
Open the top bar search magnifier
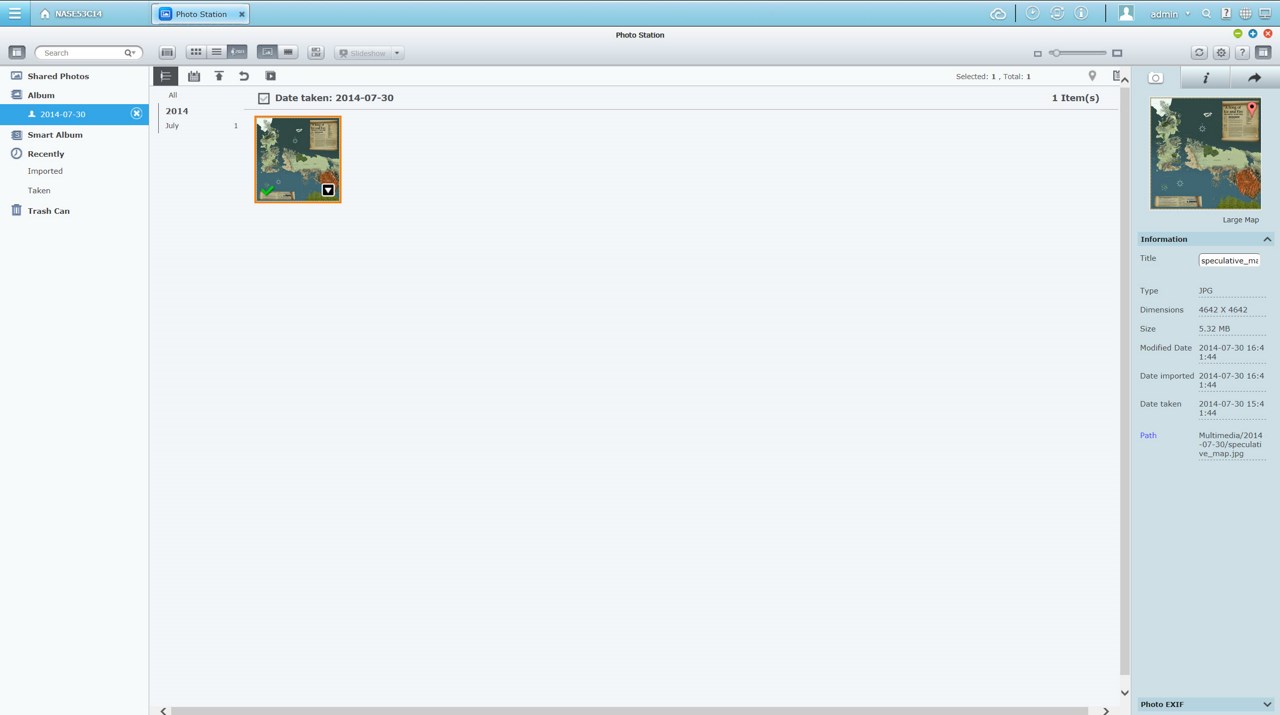pos(1207,14)
